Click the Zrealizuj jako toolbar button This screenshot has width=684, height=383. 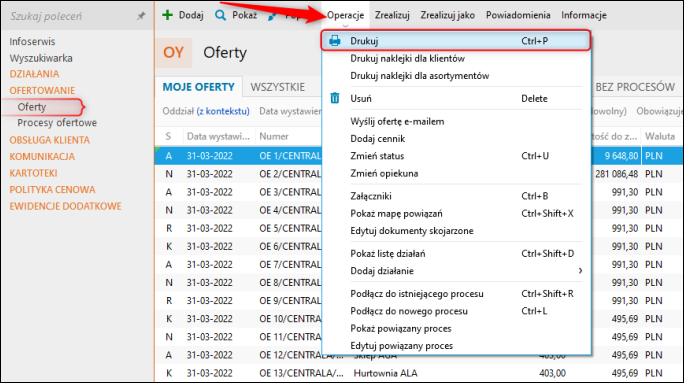pos(448,15)
